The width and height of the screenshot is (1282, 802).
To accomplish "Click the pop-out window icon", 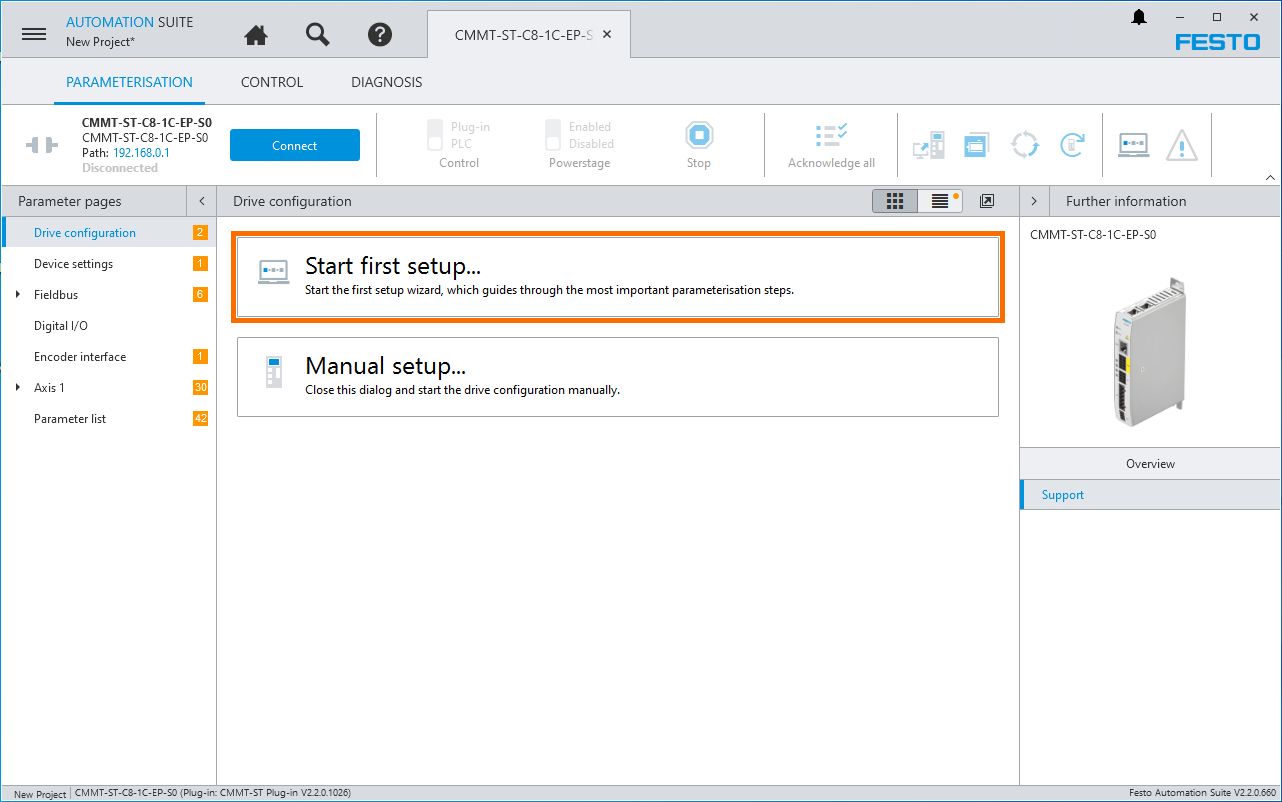I will [987, 201].
